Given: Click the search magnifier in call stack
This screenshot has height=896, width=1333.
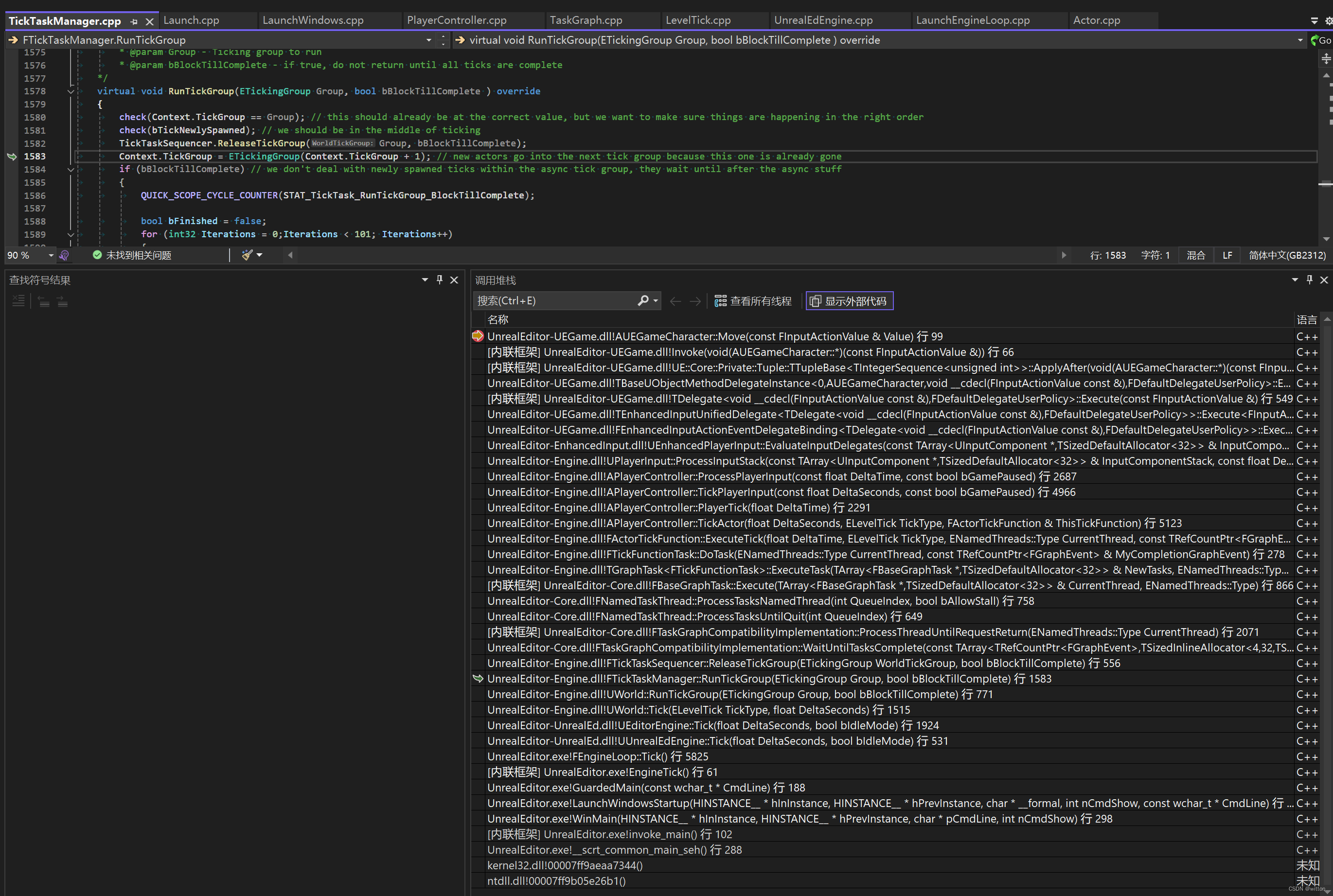Looking at the screenshot, I should (643, 300).
